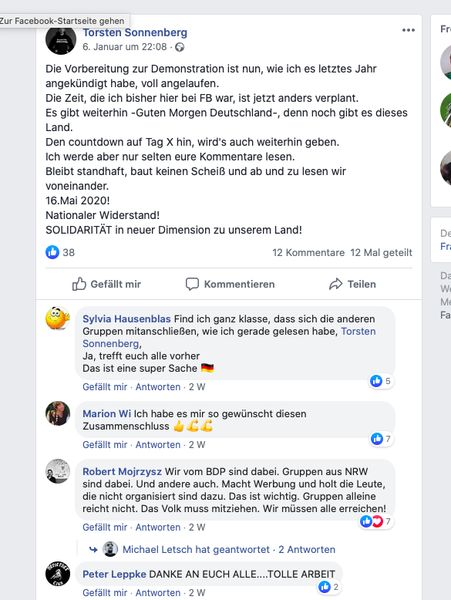
Task: Like Marion Wi's comment with Gefällt mir
Action: [x=105, y=445]
